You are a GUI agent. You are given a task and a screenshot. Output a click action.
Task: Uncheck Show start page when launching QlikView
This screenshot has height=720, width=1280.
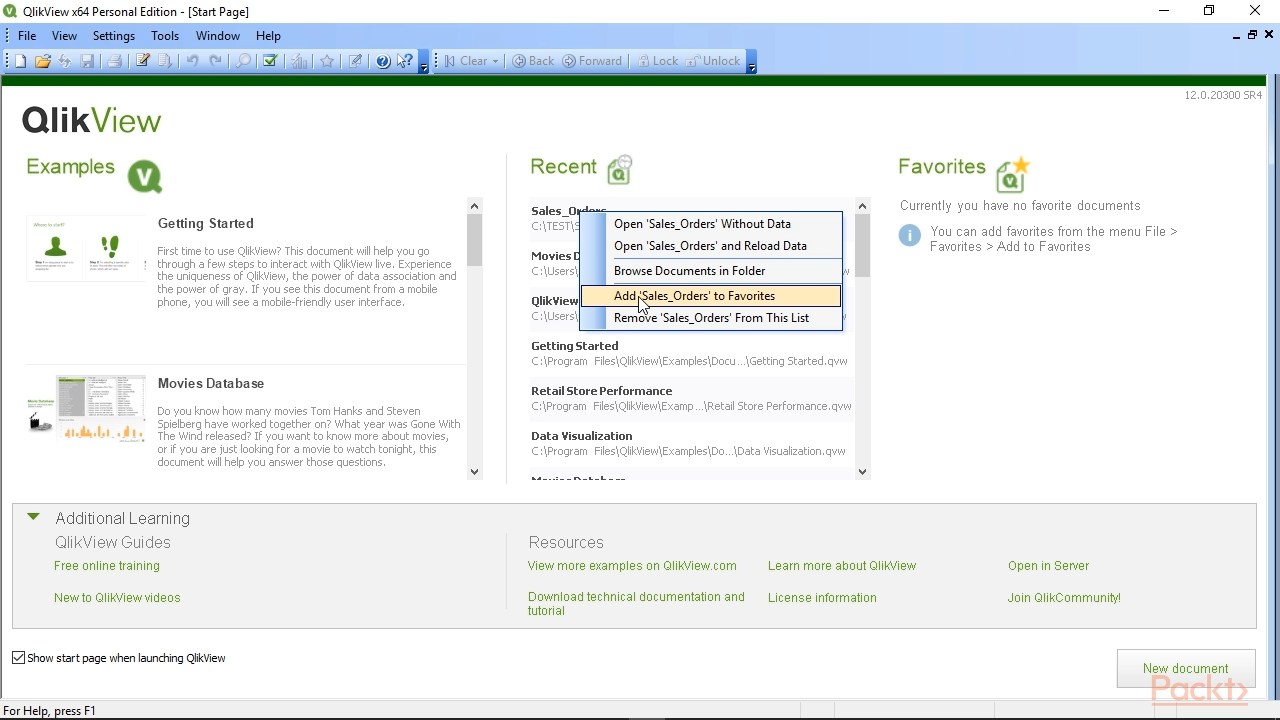[x=18, y=658]
